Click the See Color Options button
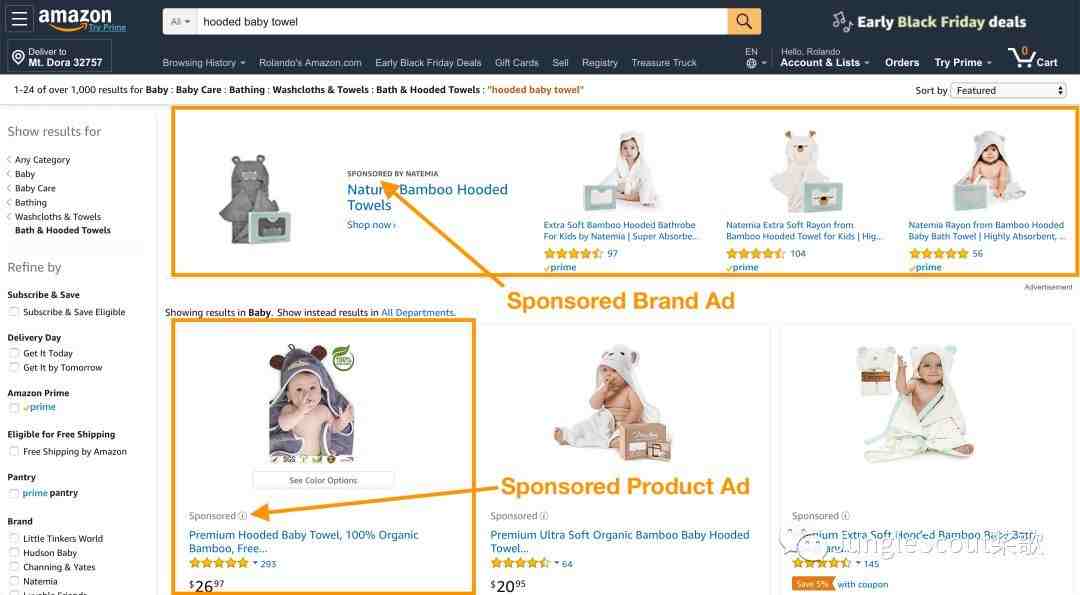Viewport: 1080px width, 595px height. [323, 480]
